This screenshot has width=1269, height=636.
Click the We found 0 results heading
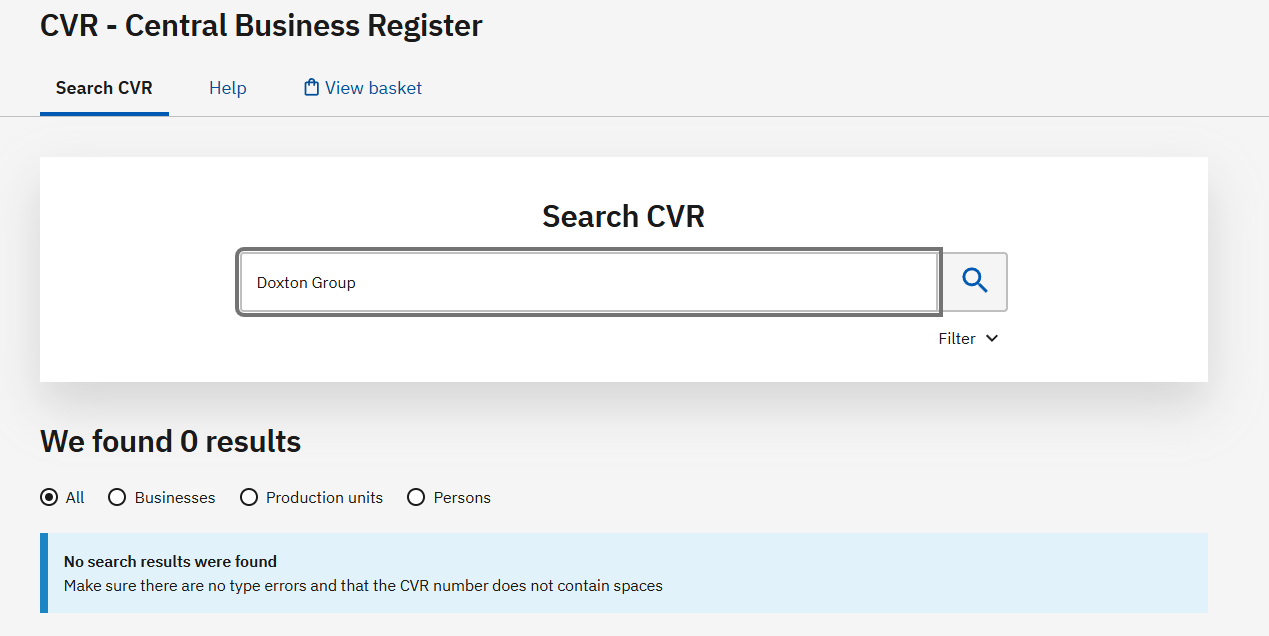point(170,441)
